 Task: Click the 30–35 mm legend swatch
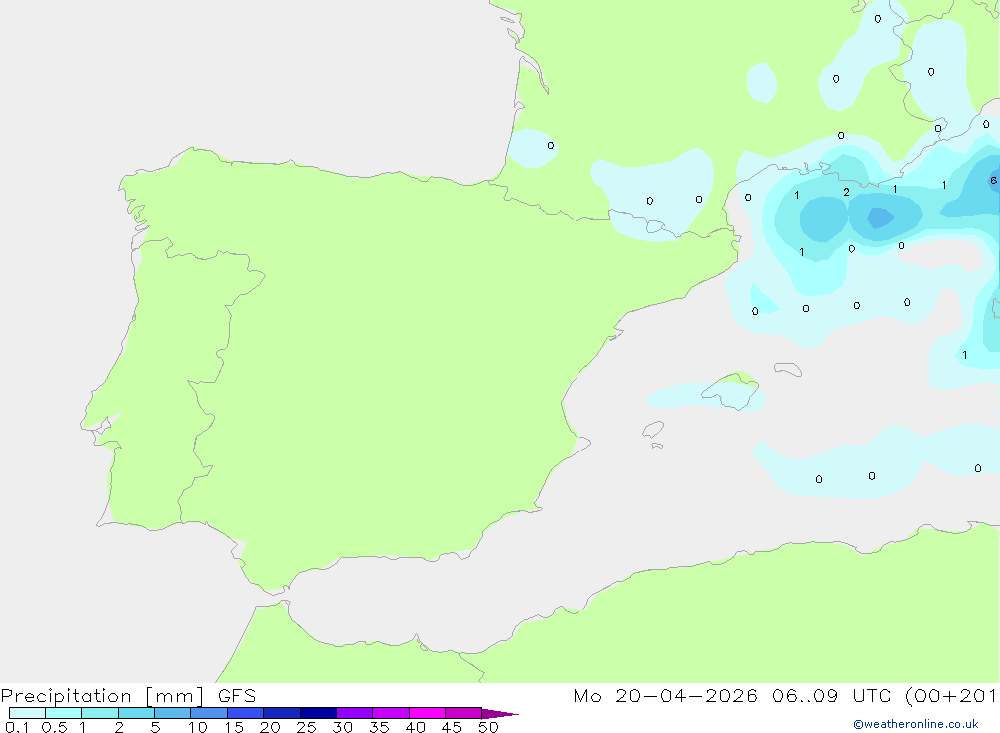(x=355, y=713)
